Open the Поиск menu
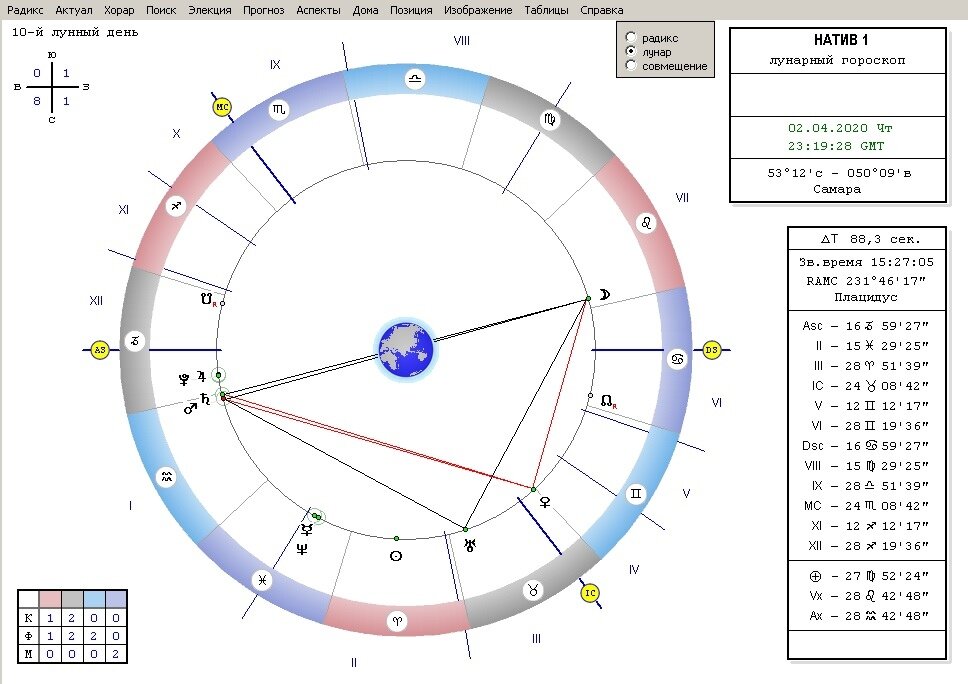Viewport: 968px width, 684px height. point(161,10)
